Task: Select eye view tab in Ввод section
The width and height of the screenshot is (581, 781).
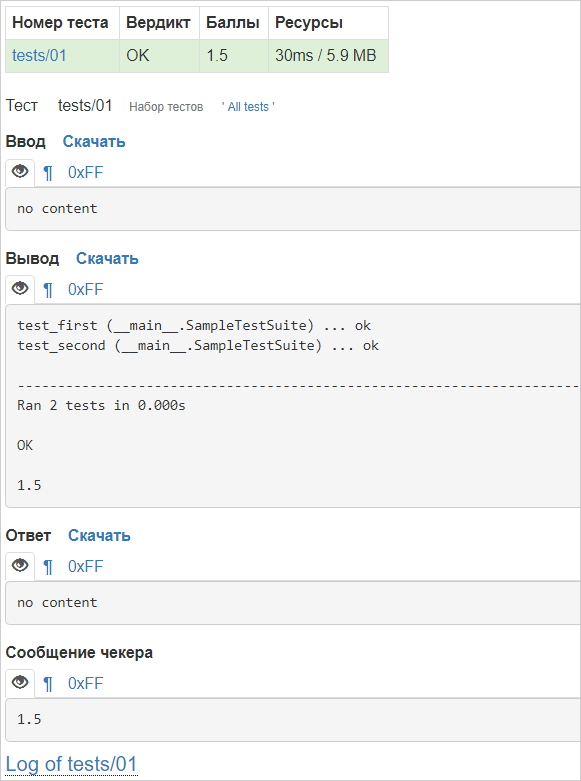Action: (20, 172)
